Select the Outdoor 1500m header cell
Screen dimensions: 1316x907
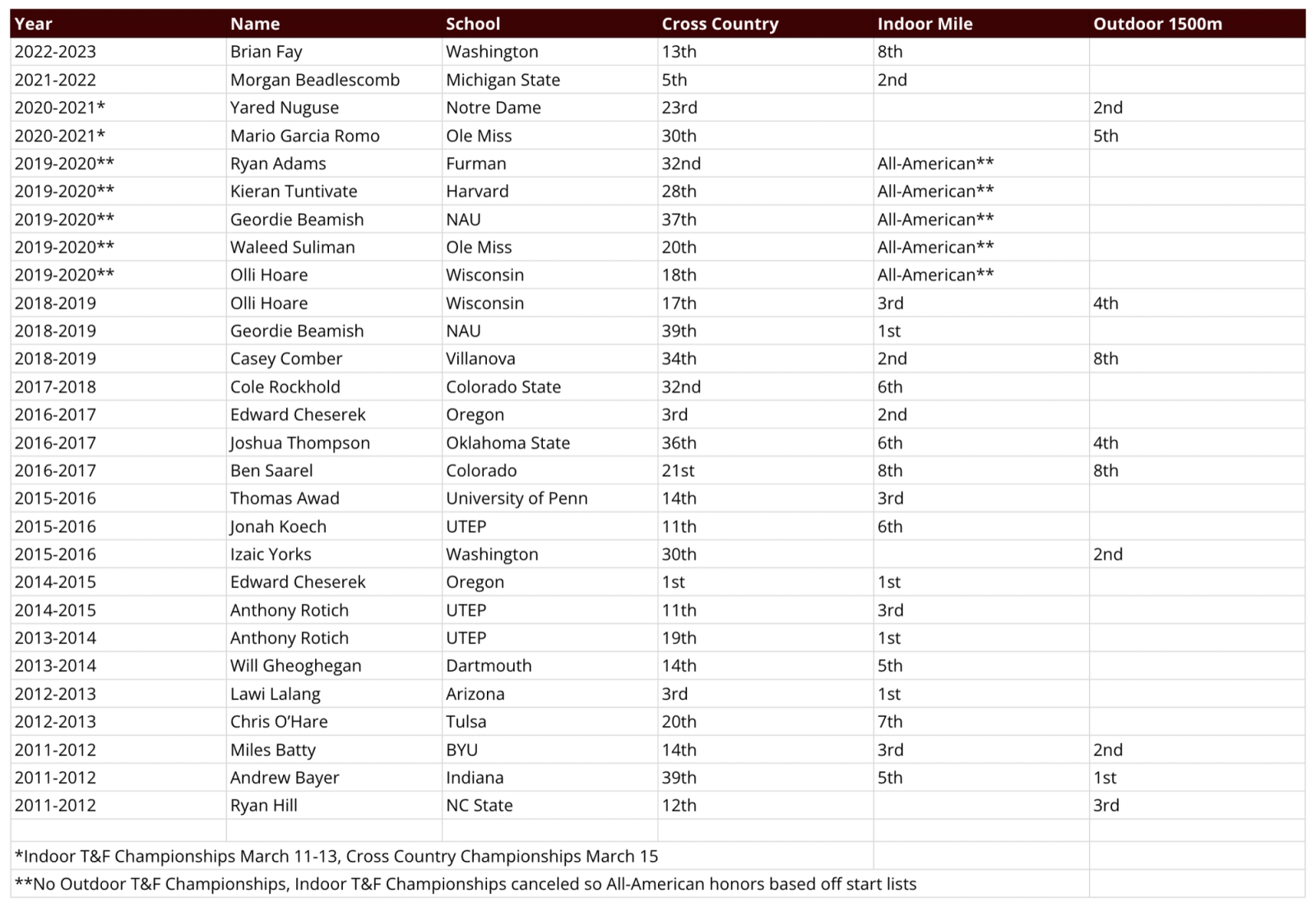click(x=1197, y=24)
